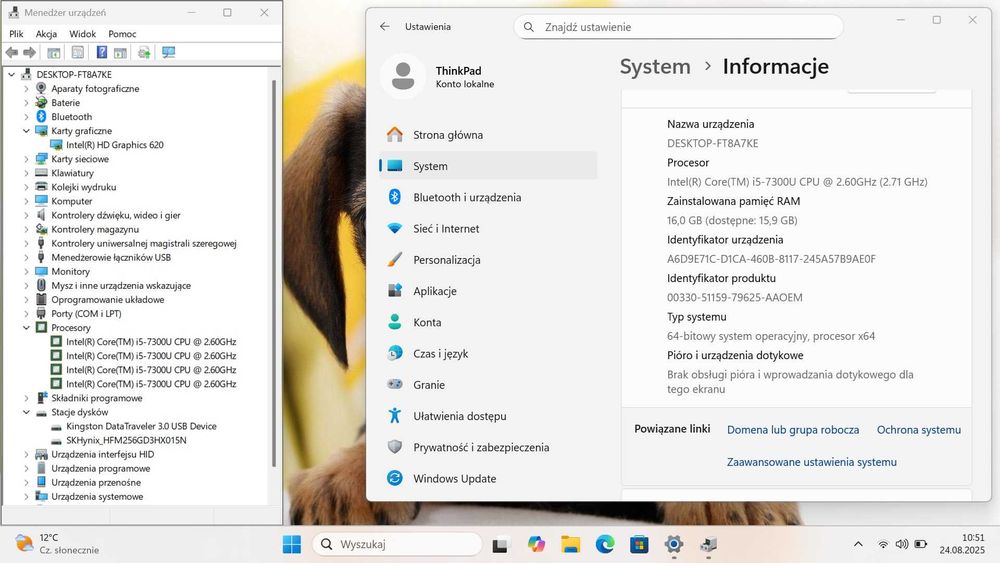Select Menedżerowie łączników USB item
The width and height of the screenshot is (1000, 563).
coord(111,258)
